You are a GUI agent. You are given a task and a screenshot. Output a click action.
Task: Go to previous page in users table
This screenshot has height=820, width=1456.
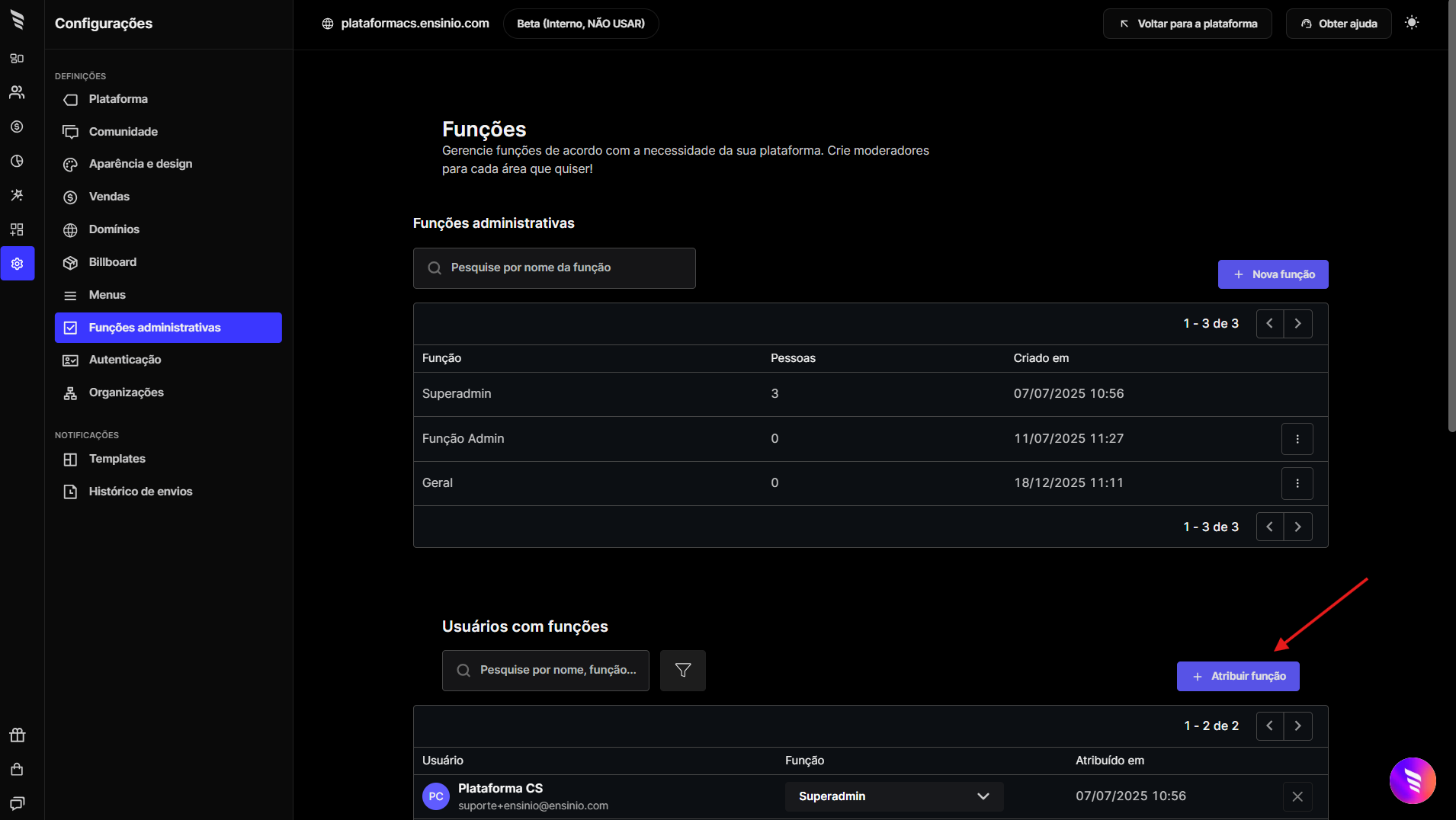(x=1269, y=726)
